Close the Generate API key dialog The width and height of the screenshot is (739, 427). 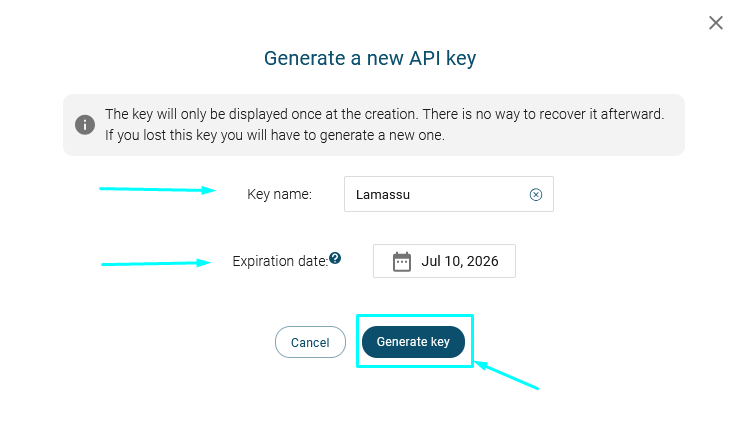click(x=715, y=23)
